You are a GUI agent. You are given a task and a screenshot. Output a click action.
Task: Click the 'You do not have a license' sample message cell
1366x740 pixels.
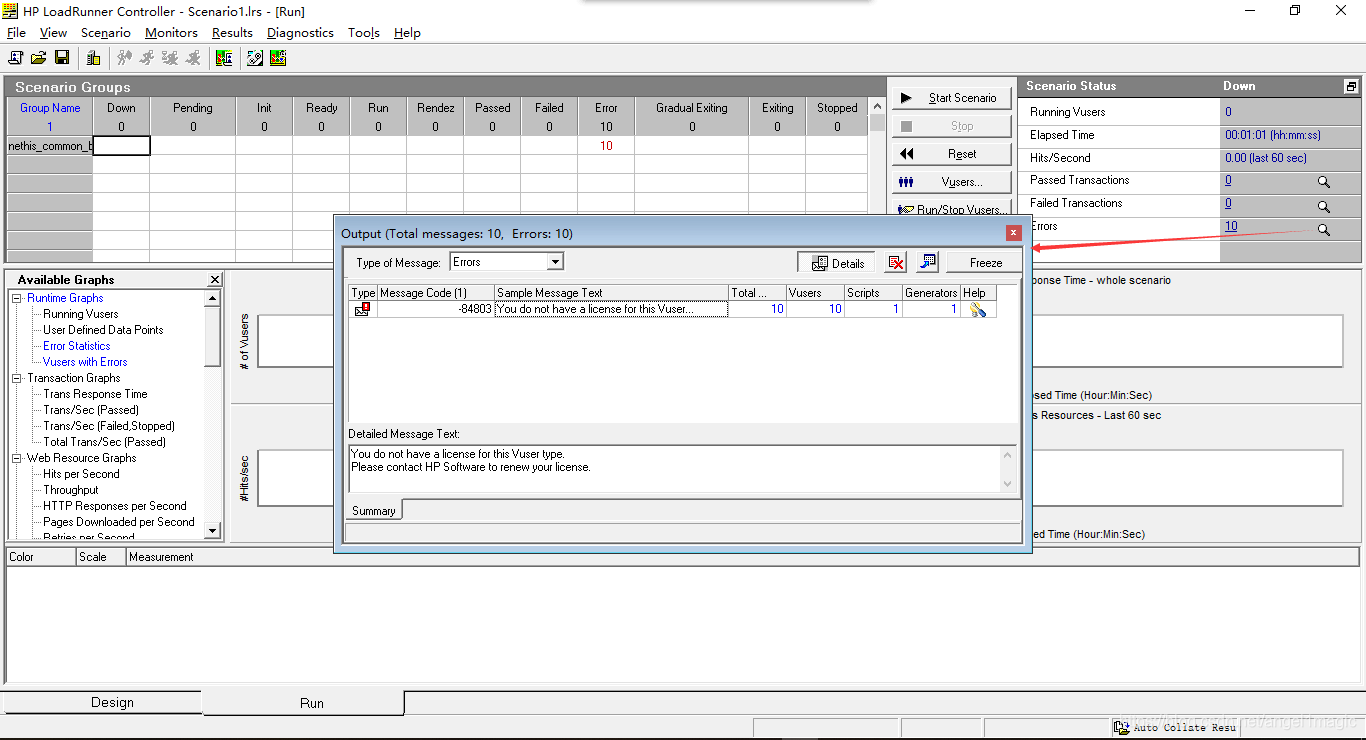[x=611, y=309]
